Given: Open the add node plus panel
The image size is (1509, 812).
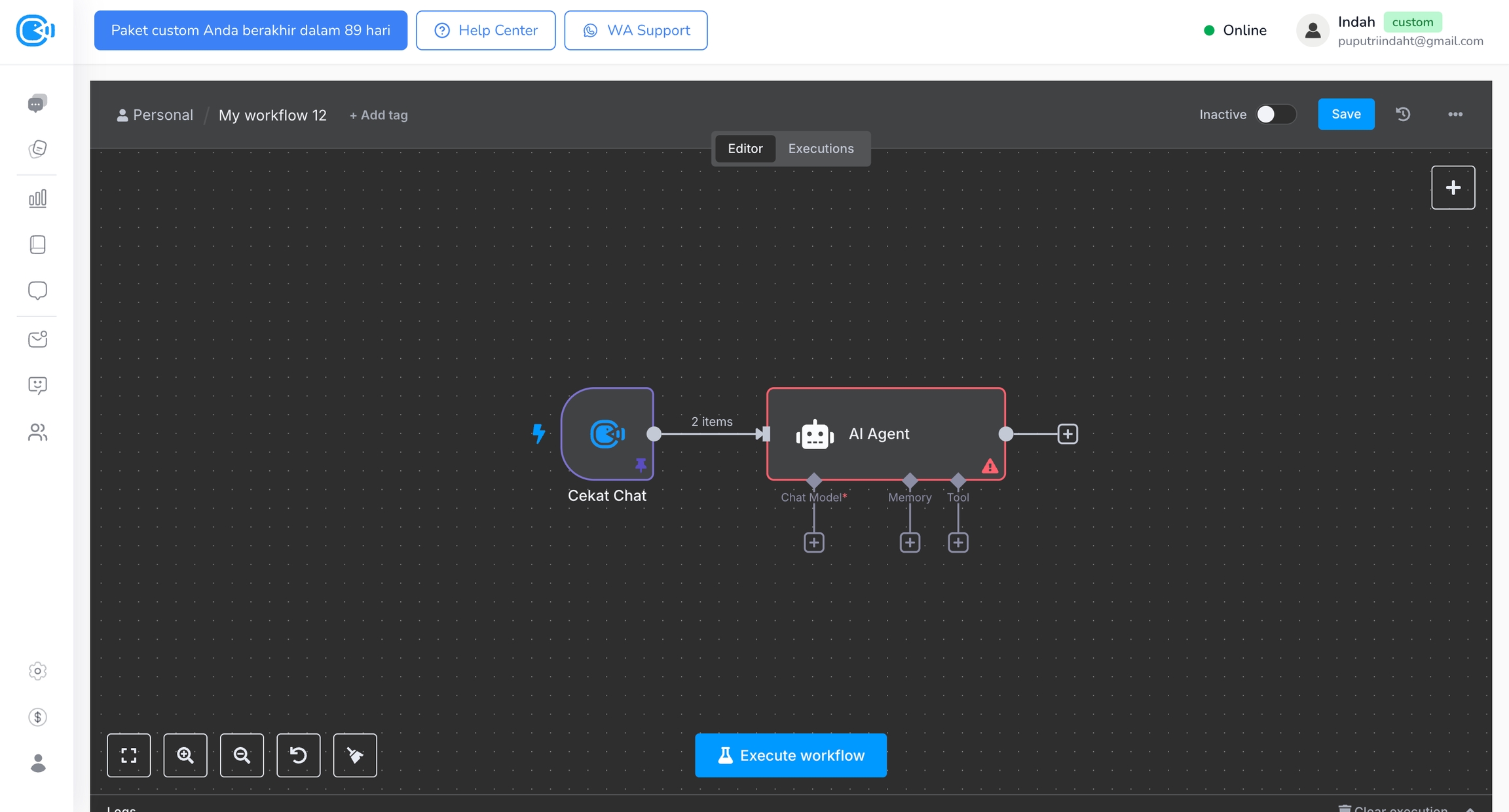Looking at the screenshot, I should pyautogui.click(x=1453, y=187).
